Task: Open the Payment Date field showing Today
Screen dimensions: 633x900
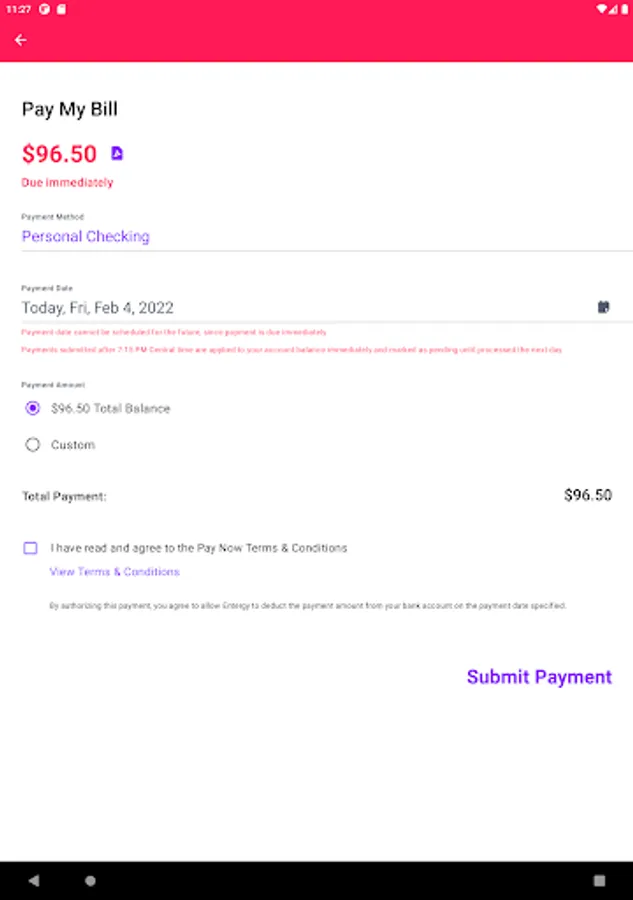Action: [x=98, y=308]
